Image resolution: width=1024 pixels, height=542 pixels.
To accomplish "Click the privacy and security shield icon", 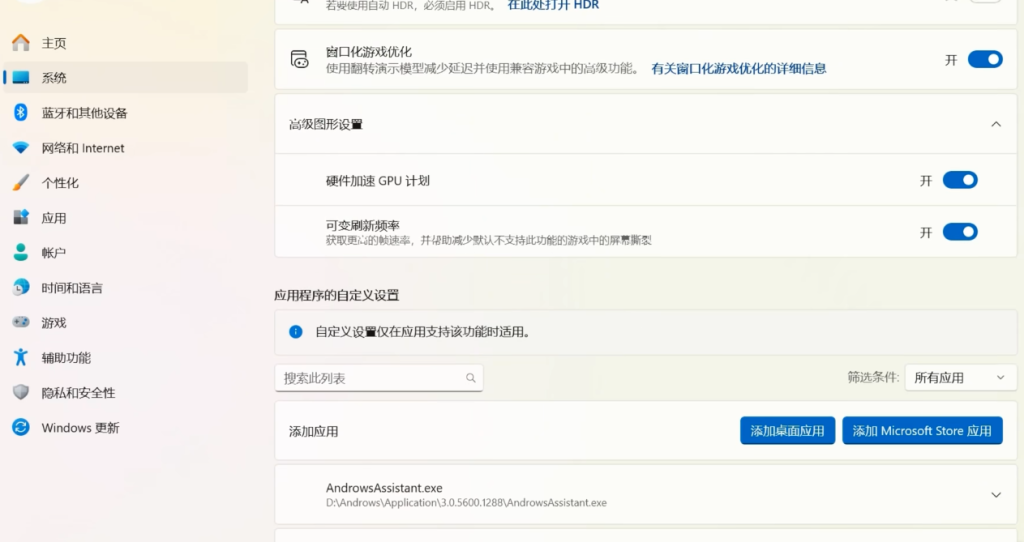I will (20, 393).
